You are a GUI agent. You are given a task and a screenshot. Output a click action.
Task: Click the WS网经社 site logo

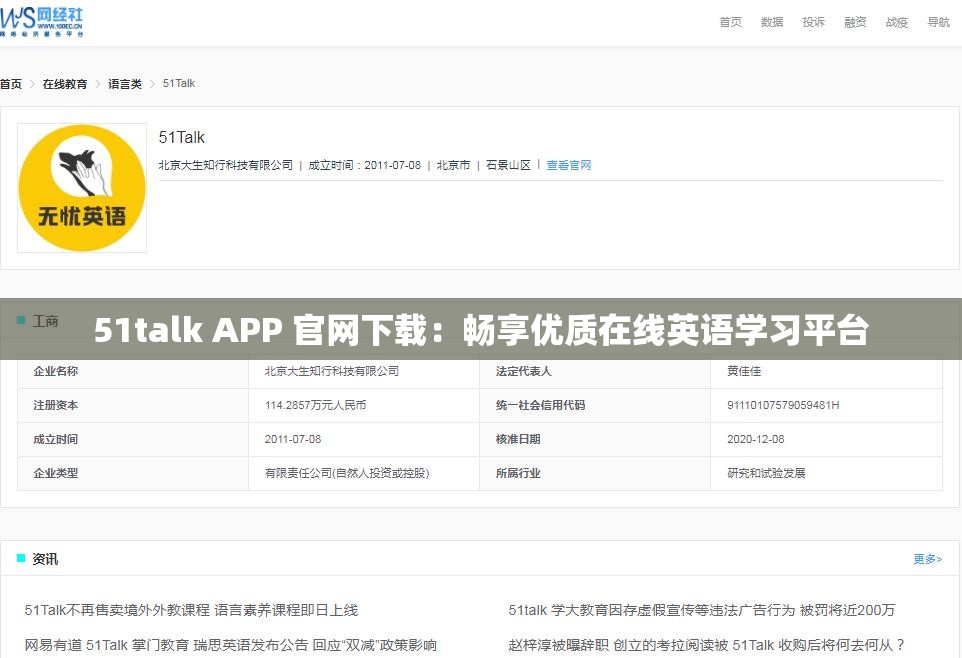43,21
